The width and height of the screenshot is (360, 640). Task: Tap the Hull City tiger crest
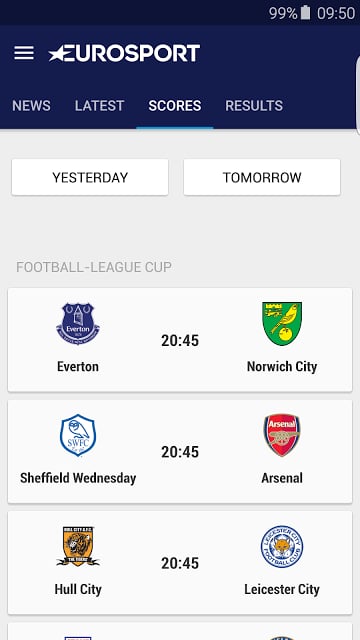point(78,547)
